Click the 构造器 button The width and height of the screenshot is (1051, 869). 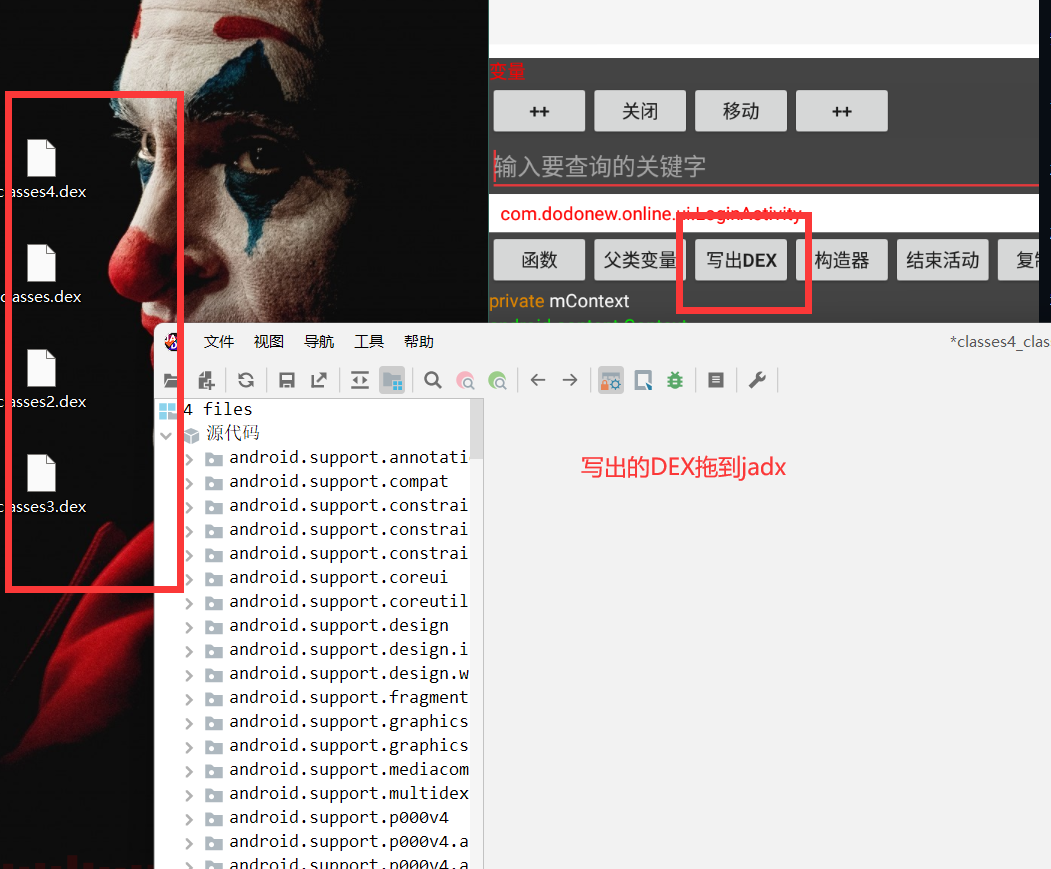[842, 259]
